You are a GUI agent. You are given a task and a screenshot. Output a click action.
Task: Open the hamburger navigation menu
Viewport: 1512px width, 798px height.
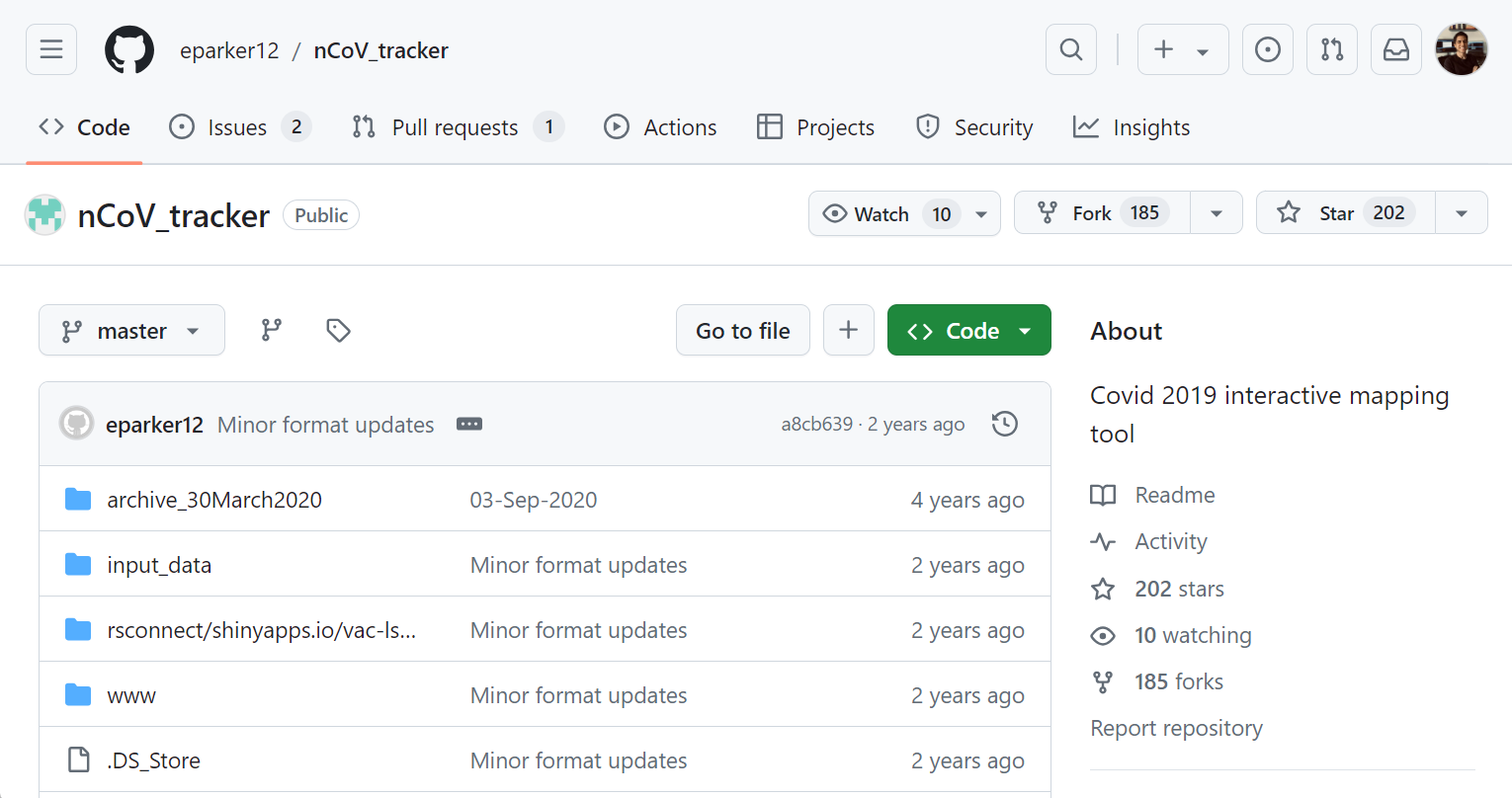coord(51,49)
